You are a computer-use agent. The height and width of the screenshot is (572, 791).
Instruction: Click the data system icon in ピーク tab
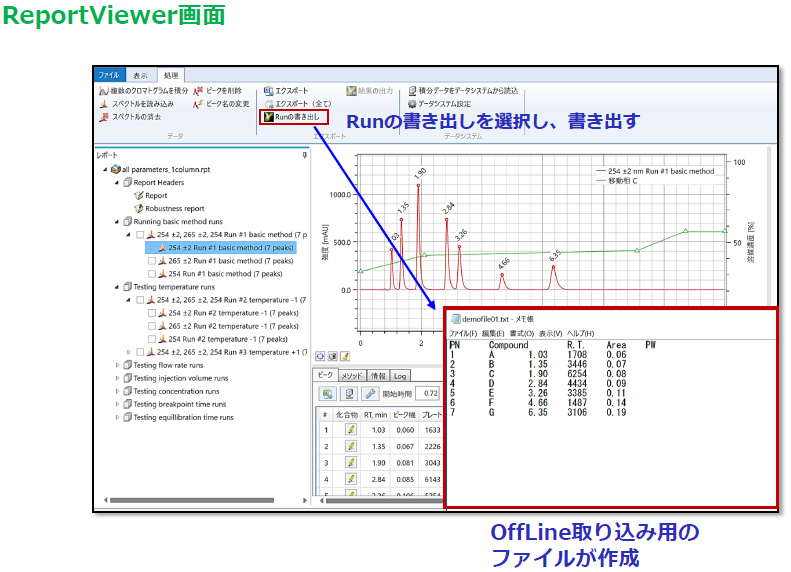[x=349, y=393]
